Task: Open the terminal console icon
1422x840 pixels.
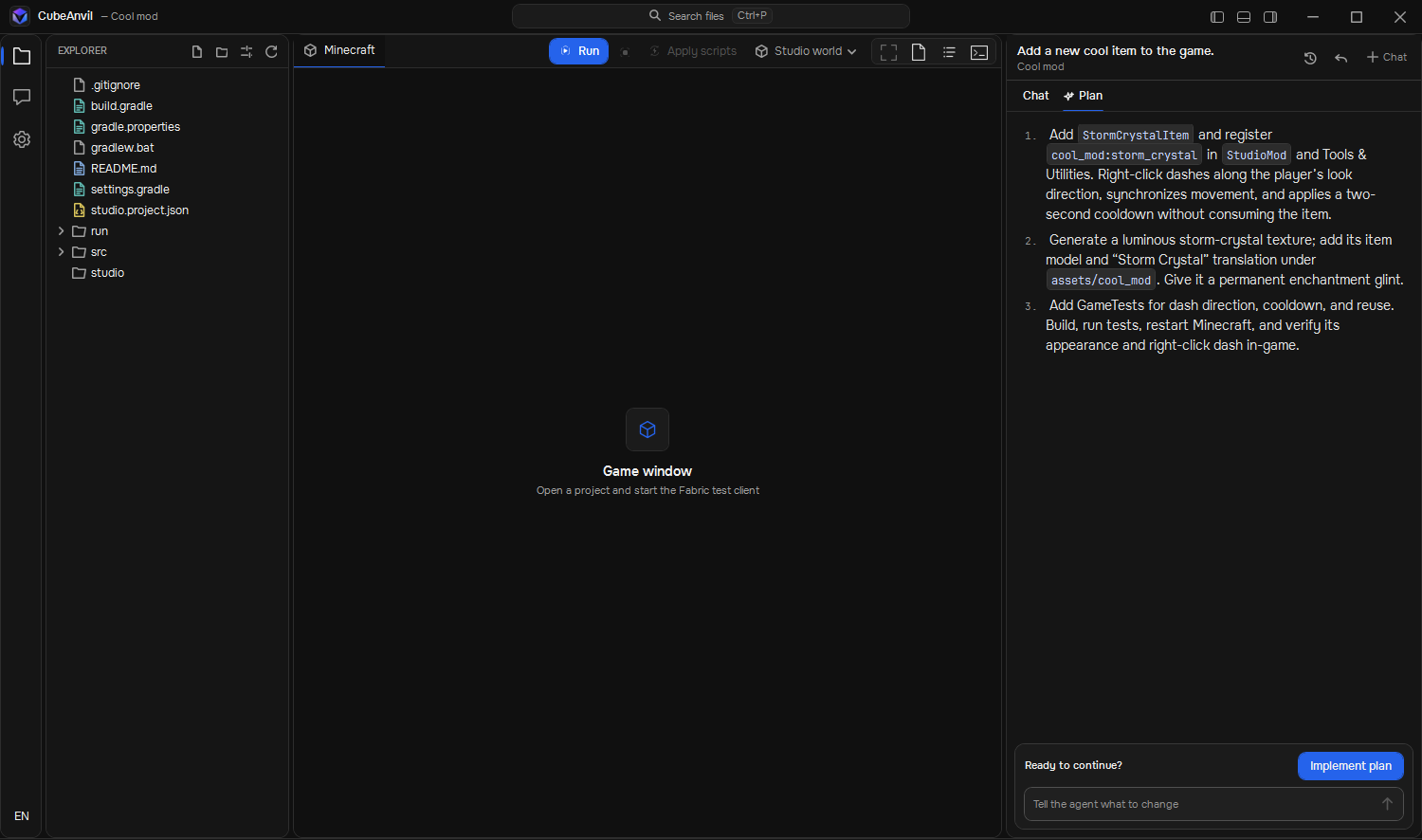Action: (979, 52)
